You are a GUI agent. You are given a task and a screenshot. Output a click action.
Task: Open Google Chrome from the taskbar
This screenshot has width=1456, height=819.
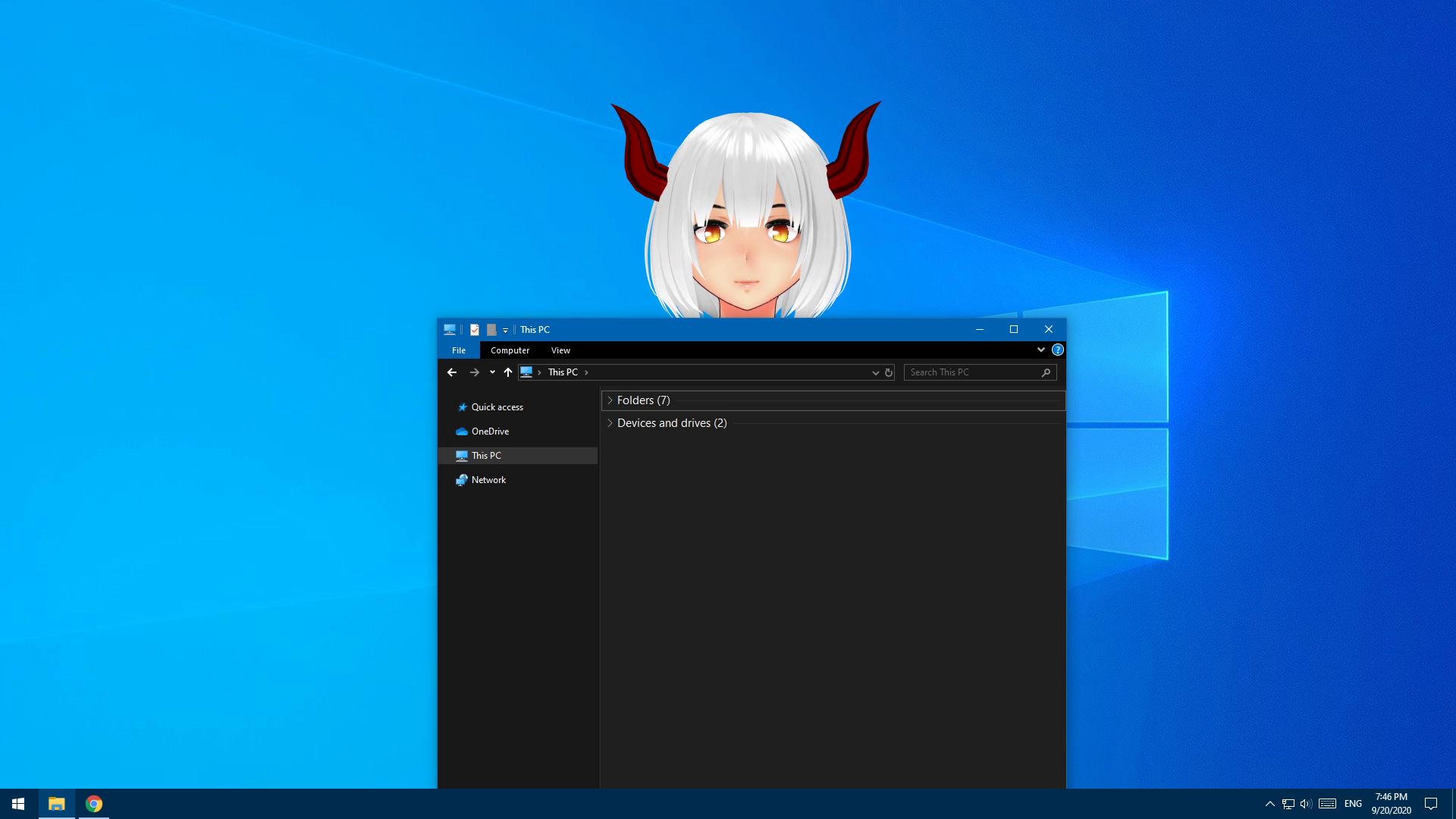94,804
